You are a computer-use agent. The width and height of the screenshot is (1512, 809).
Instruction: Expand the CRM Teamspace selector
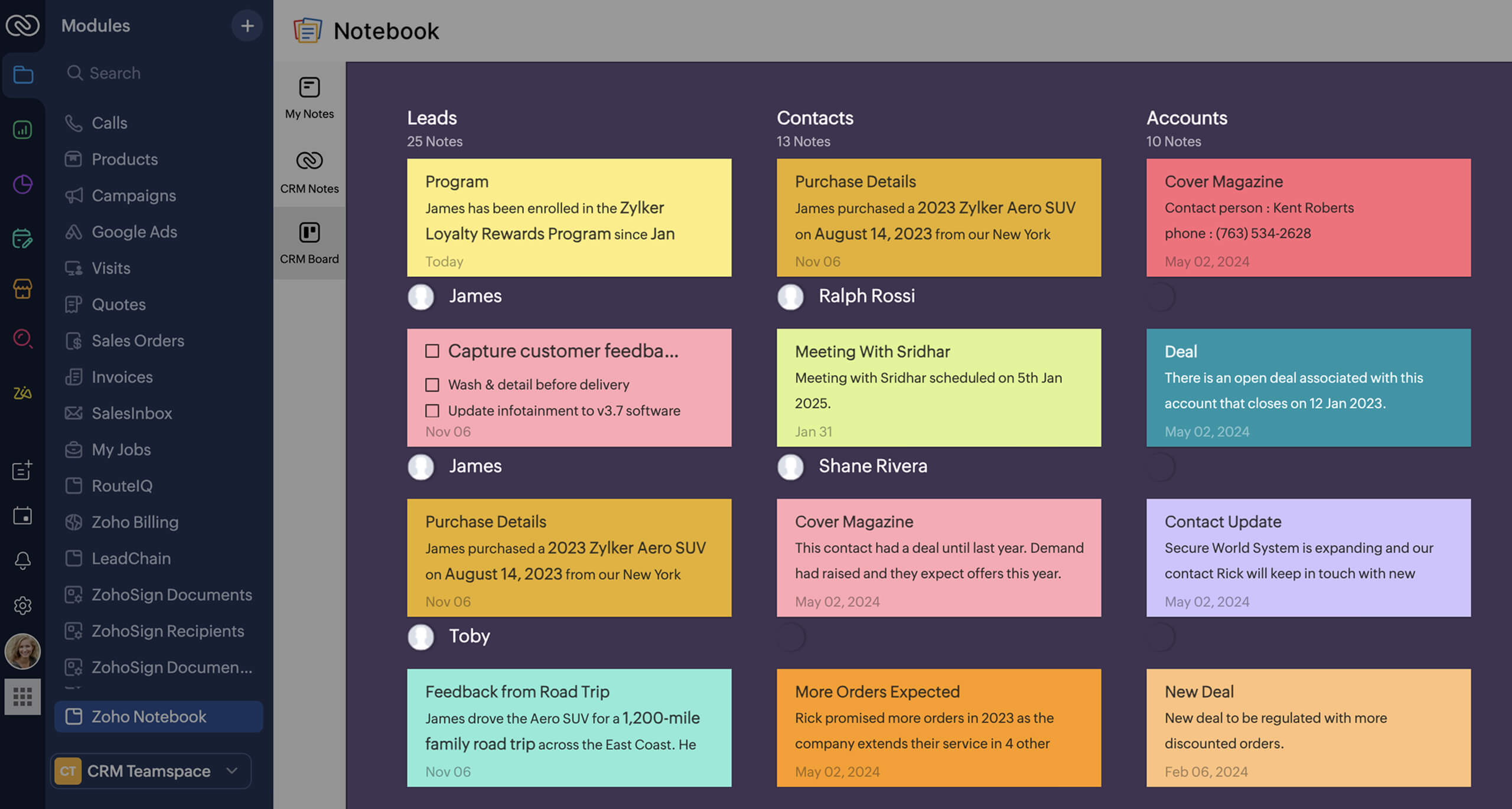pos(232,771)
